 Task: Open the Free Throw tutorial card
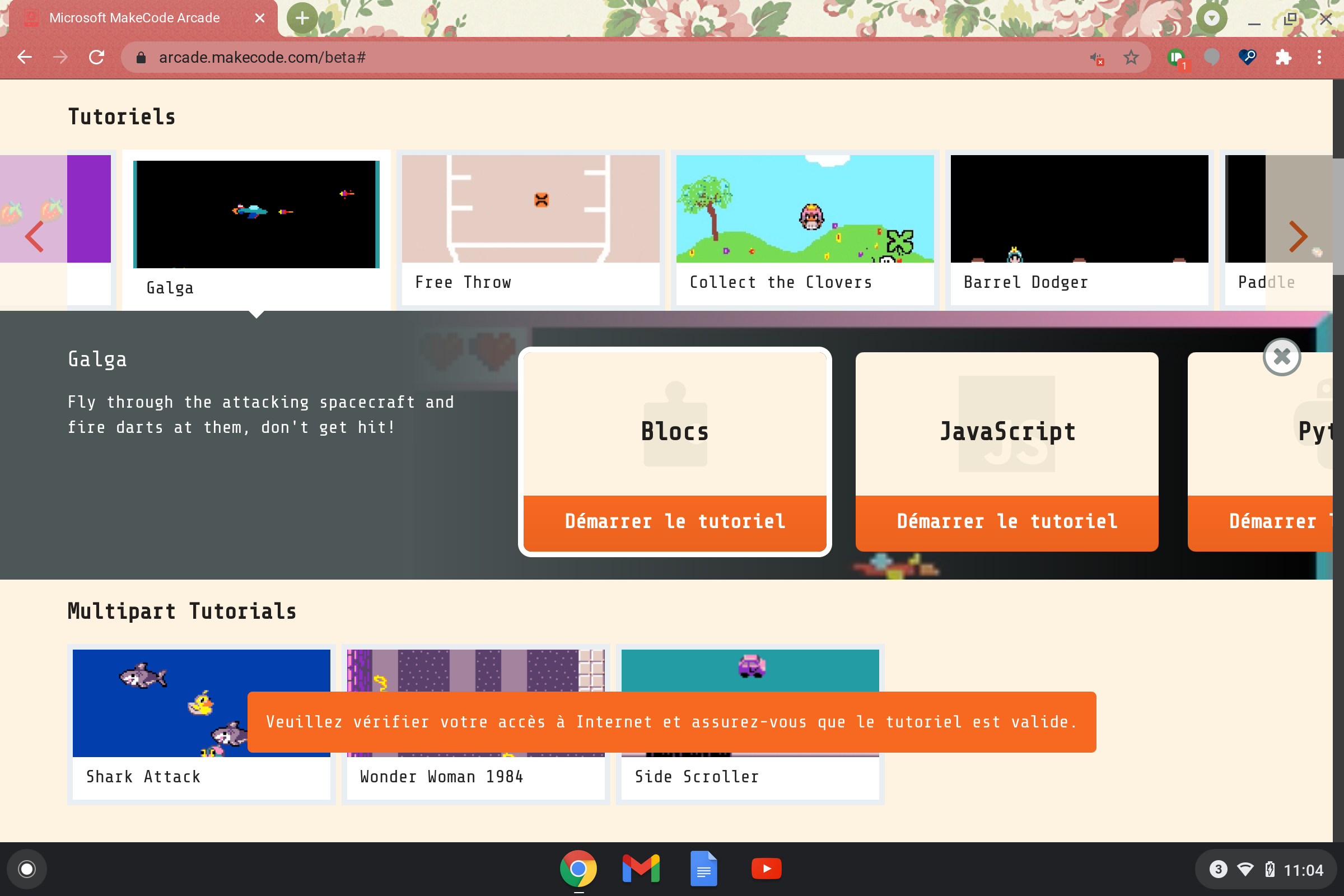(x=530, y=230)
